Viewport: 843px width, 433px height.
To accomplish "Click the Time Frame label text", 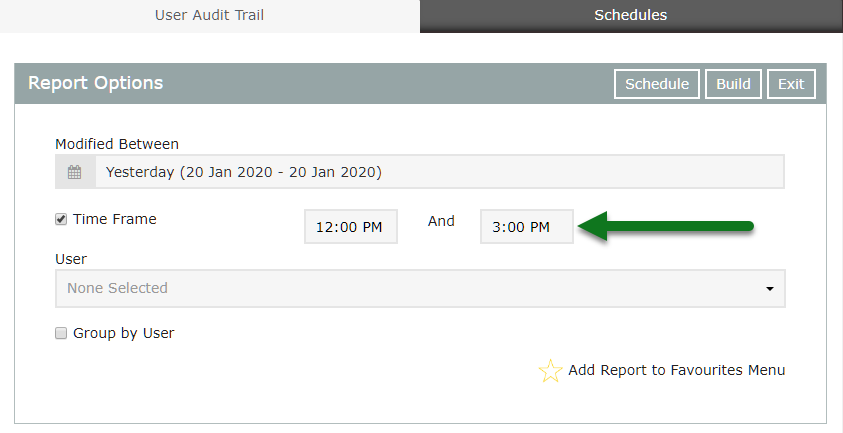I will tap(115, 219).
